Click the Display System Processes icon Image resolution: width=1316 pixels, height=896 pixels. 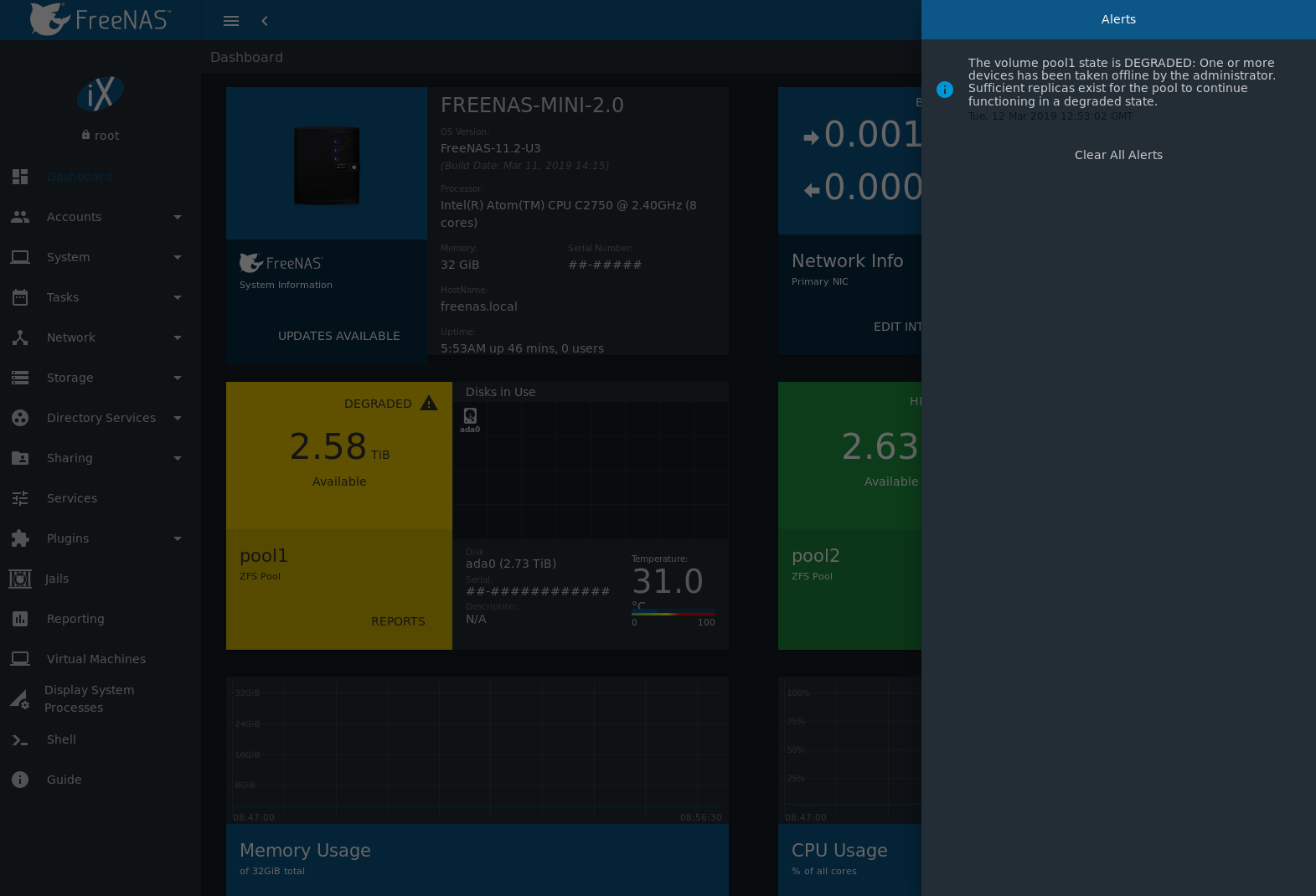20,698
